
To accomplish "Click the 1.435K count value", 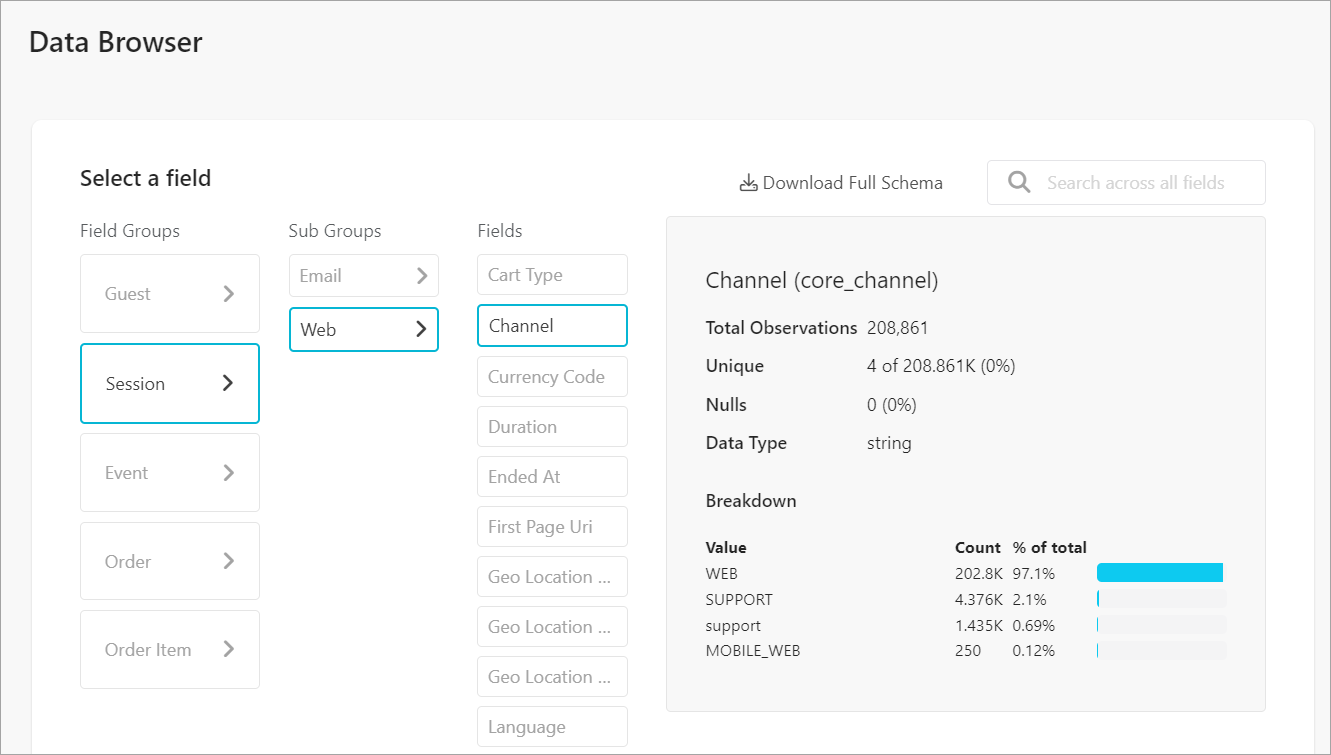I will coord(979,626).
